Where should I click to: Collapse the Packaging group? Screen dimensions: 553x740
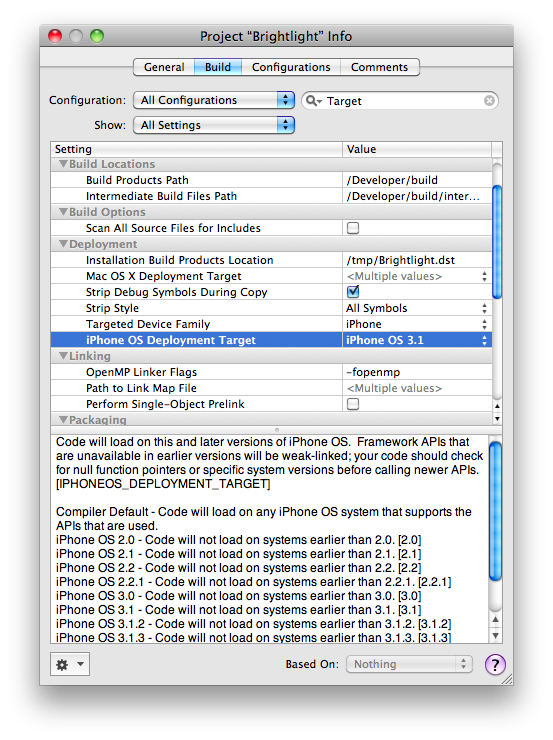[63, 420]
